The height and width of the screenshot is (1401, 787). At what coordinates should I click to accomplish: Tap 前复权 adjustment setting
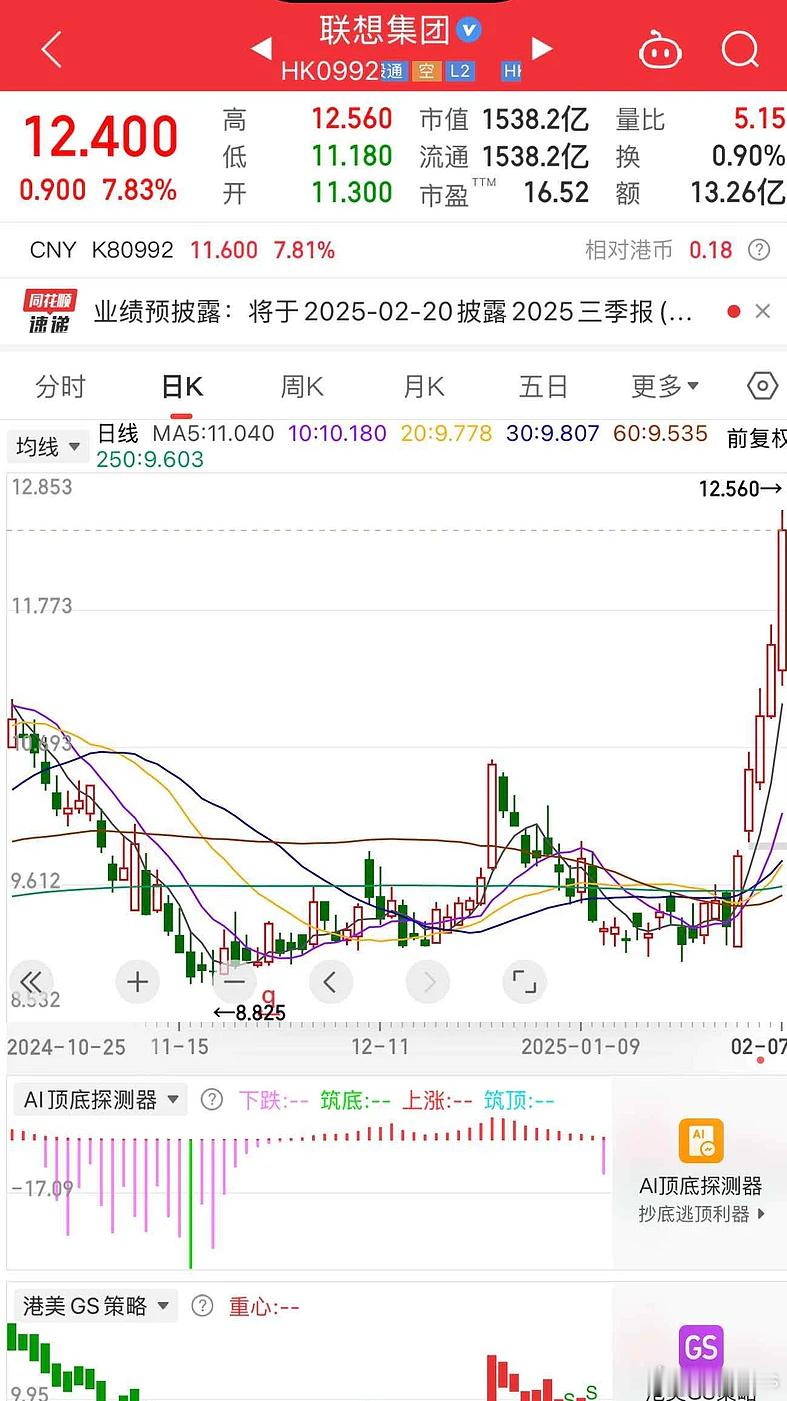(x=756, y=437)
